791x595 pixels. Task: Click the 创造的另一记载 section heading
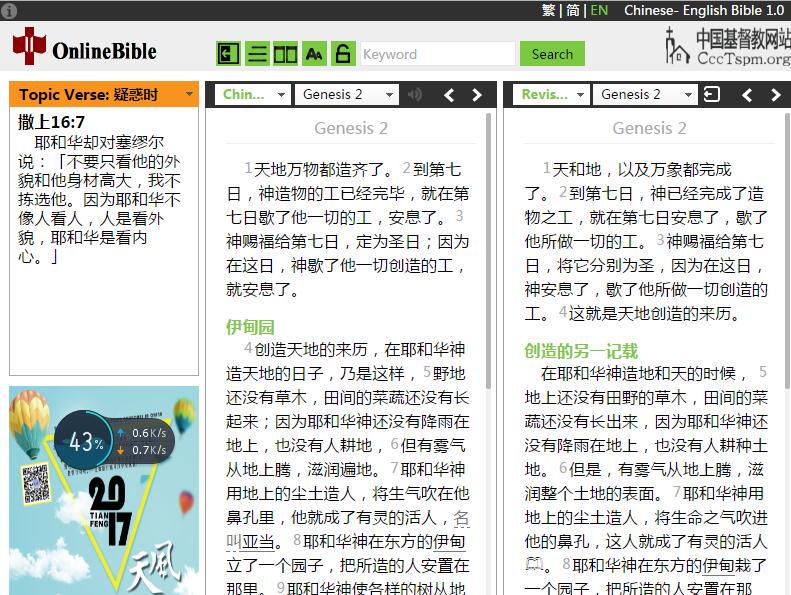click(x=581, y=351)
